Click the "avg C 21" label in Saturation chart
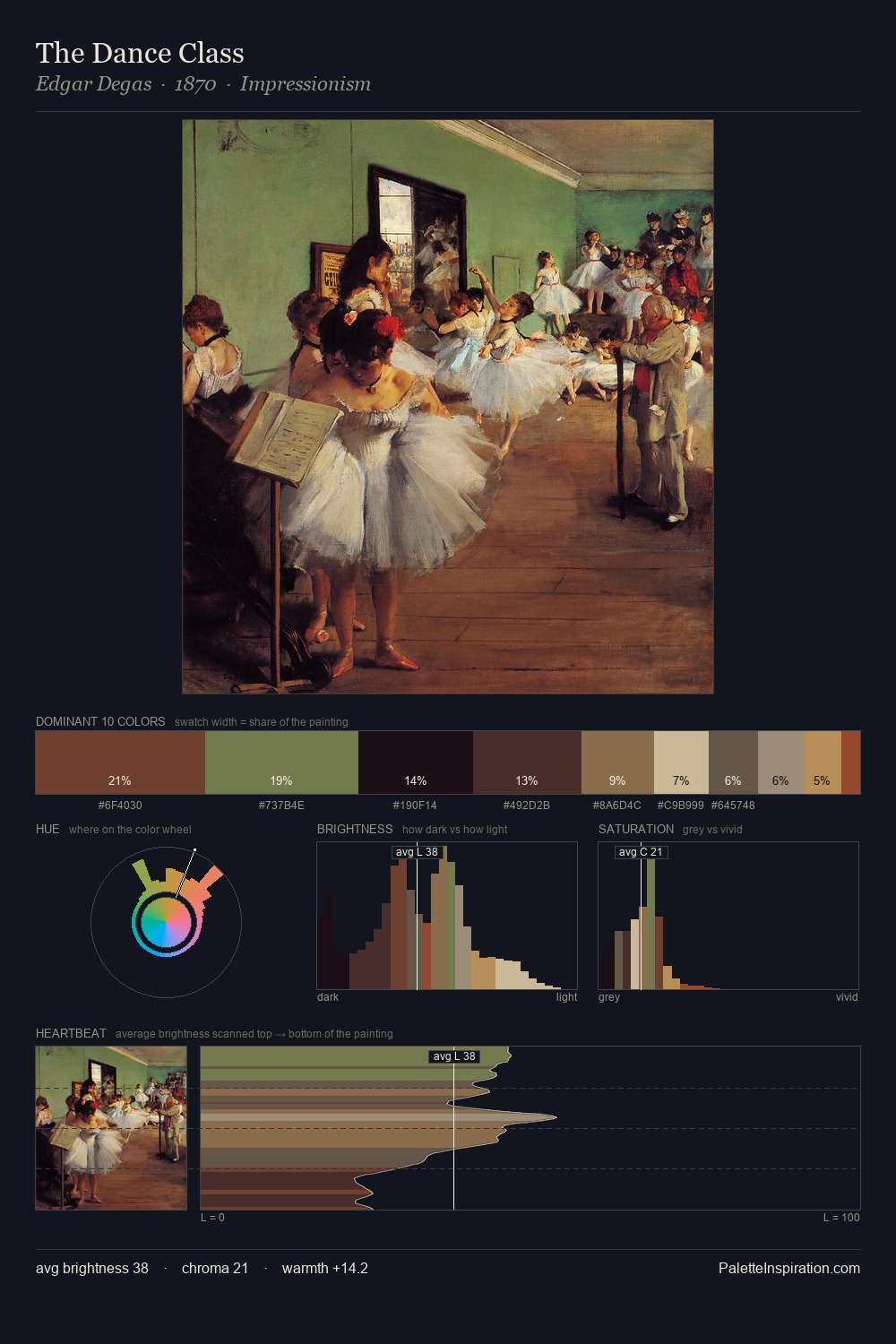Screen dimensions: 896x1344 point(641,852)
